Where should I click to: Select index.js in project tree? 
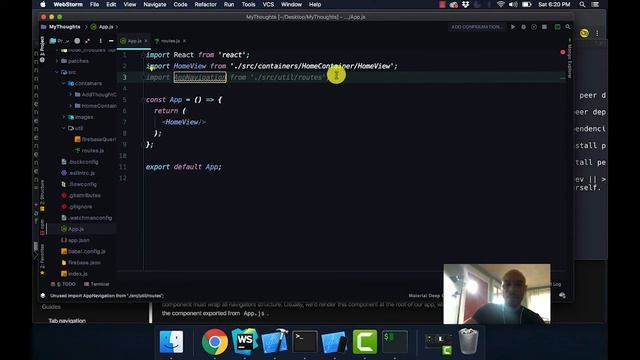[x=78, y=274]
